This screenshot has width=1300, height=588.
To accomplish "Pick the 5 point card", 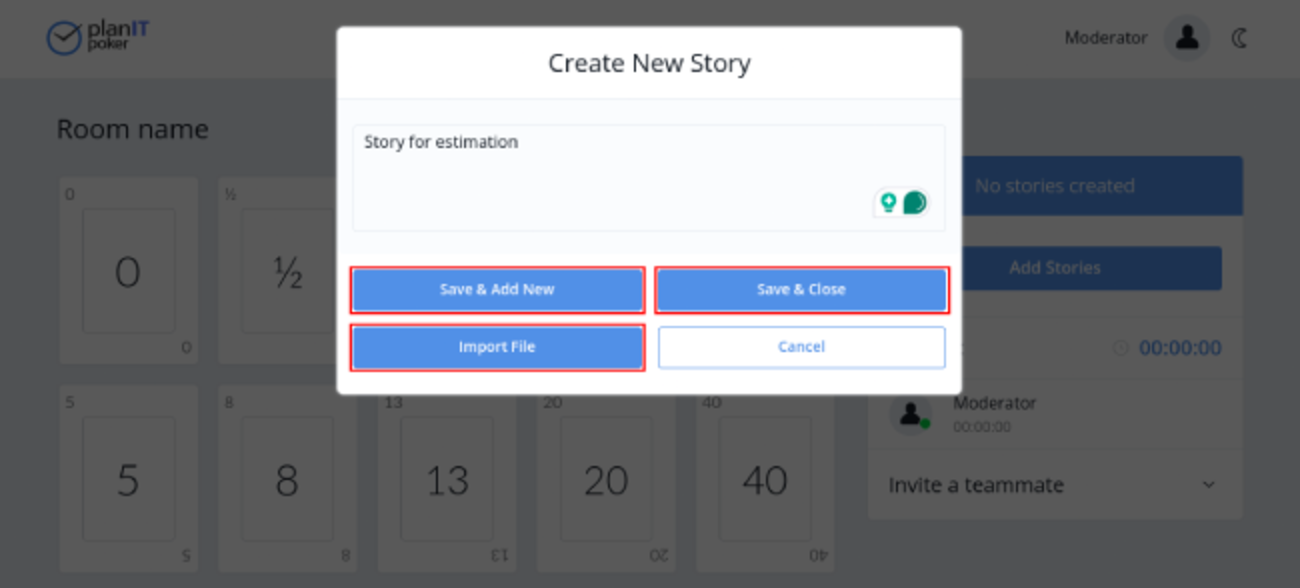I will click(x=128, y=480).
